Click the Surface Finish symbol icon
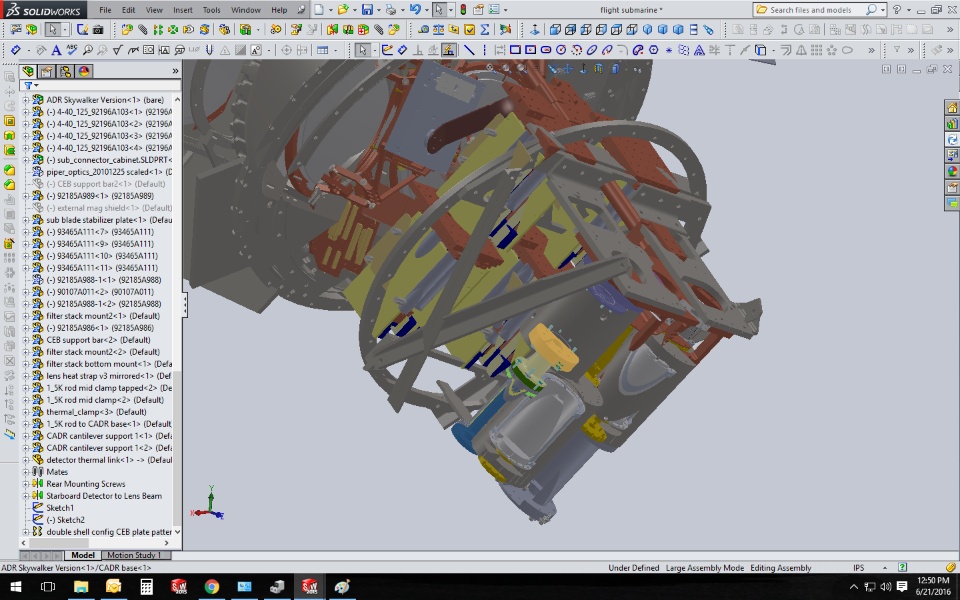Viewport: 960px width, 600px height. pos(118,50)
